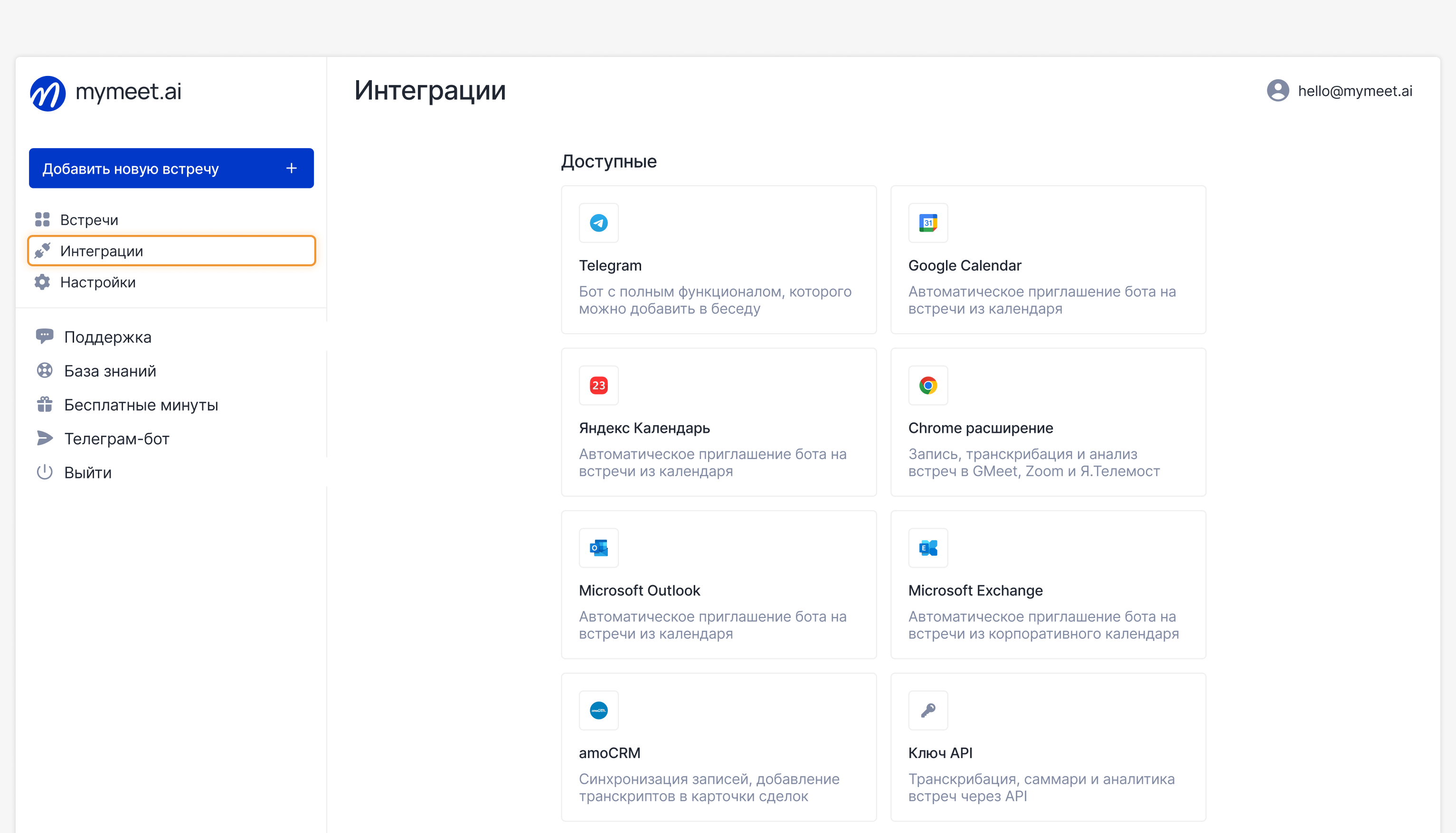Click the Microsoft Exchange icon
The height and width of the screenshot is (833, 1456).
click(928, 548)
